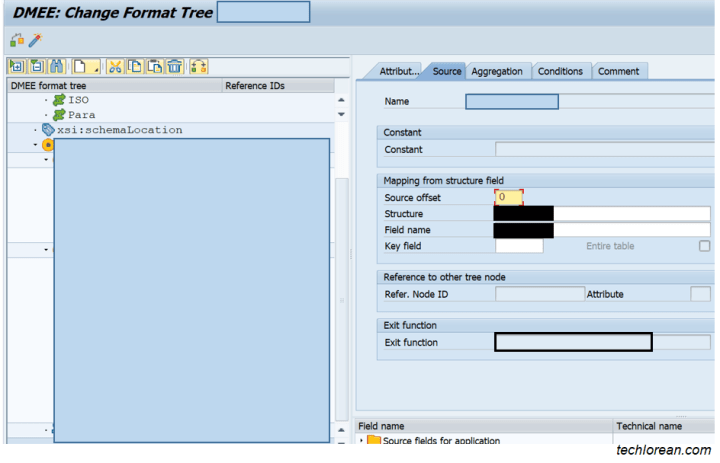Click the Name input field
Image resolution: width=720 pixels, height=463 pixels.
pos(512,102)
